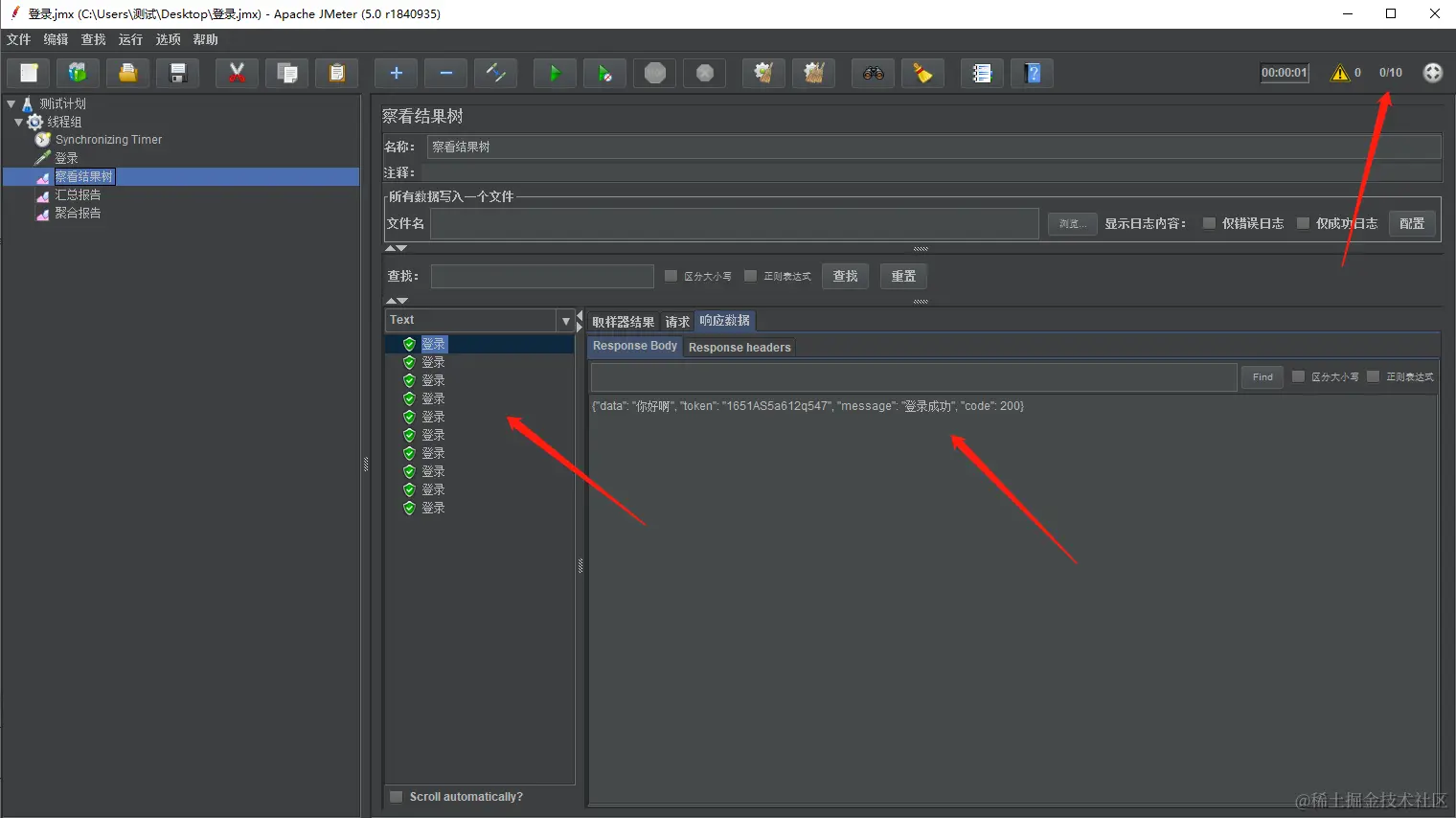Select Synchronizing Timer in the test plan tree
The height and width of the screenshot is (818, 1456).
(108, 140)
